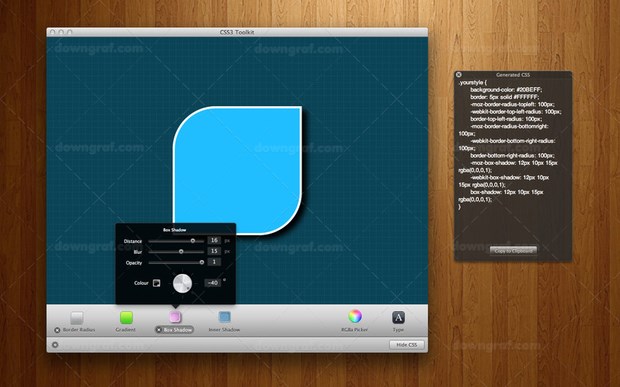620x387 pixels.
Task: Click the Blur value field showing 15
Action: (x=214, y=251)
